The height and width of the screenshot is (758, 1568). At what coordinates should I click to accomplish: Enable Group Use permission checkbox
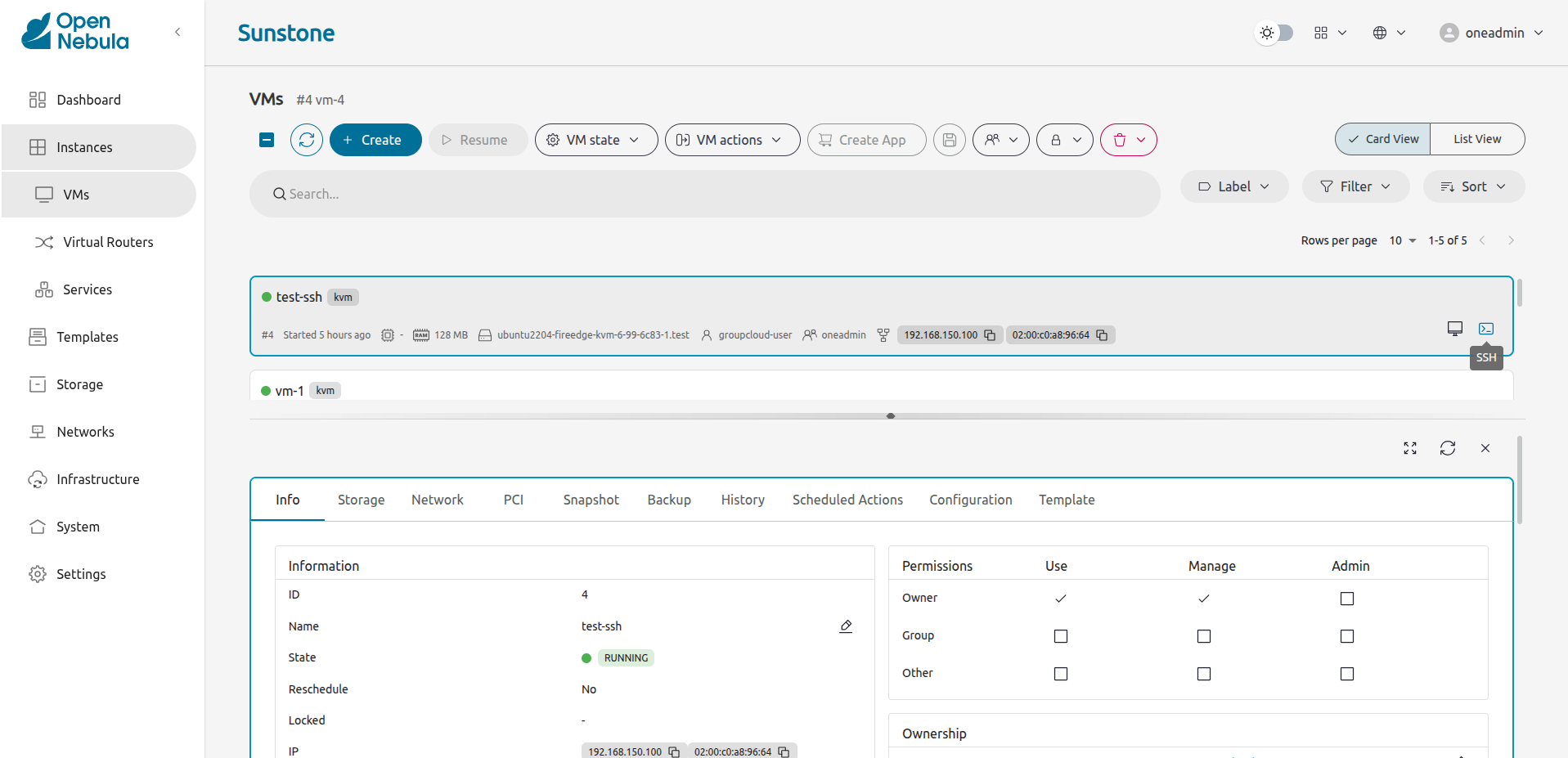point(1060,636)
